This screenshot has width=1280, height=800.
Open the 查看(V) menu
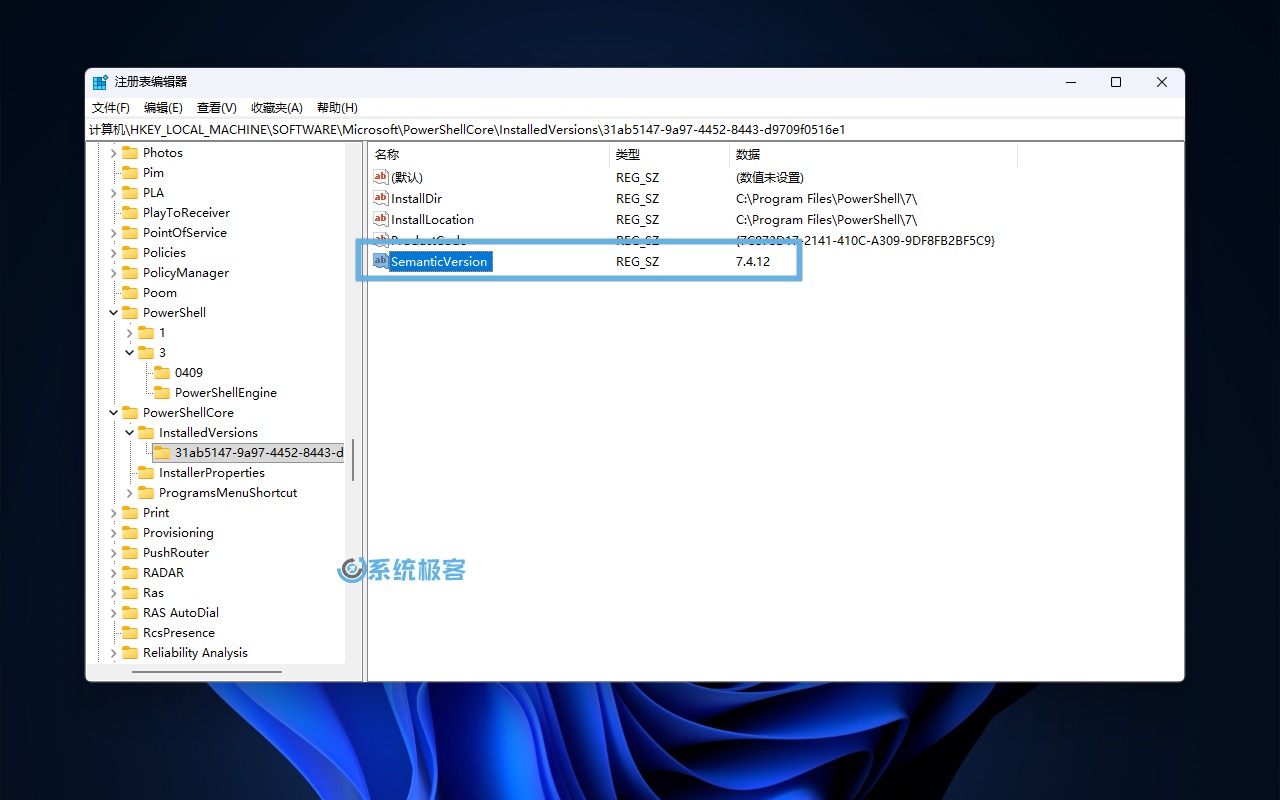[216, 108]
